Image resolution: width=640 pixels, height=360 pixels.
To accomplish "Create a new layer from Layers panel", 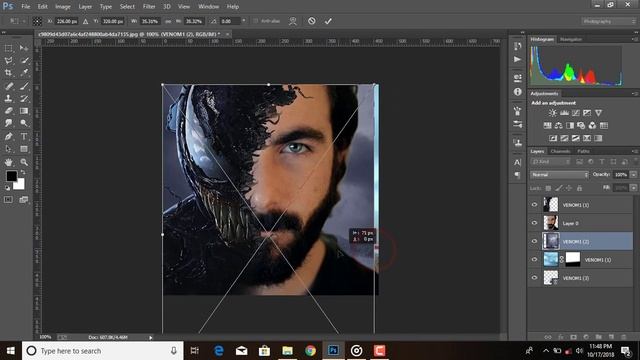I will (x=611, y=337).
